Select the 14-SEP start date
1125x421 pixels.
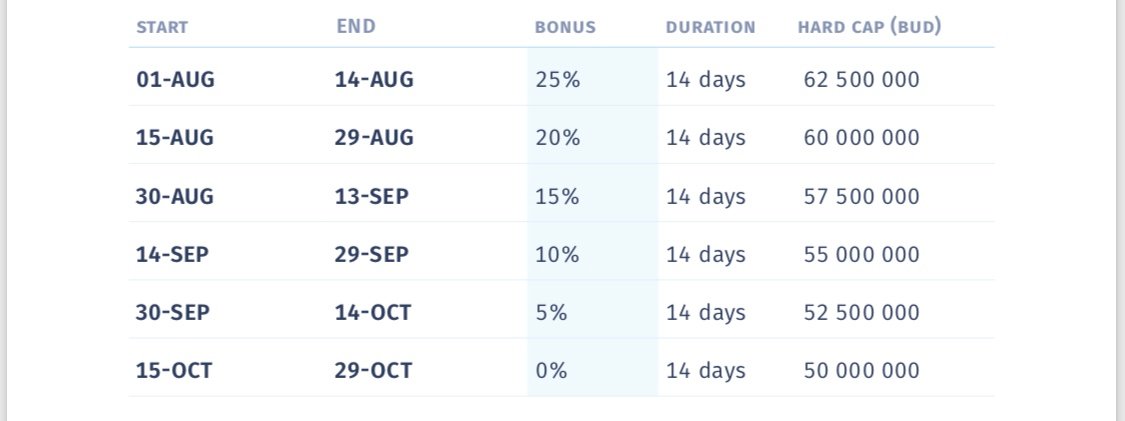[172, 255]
